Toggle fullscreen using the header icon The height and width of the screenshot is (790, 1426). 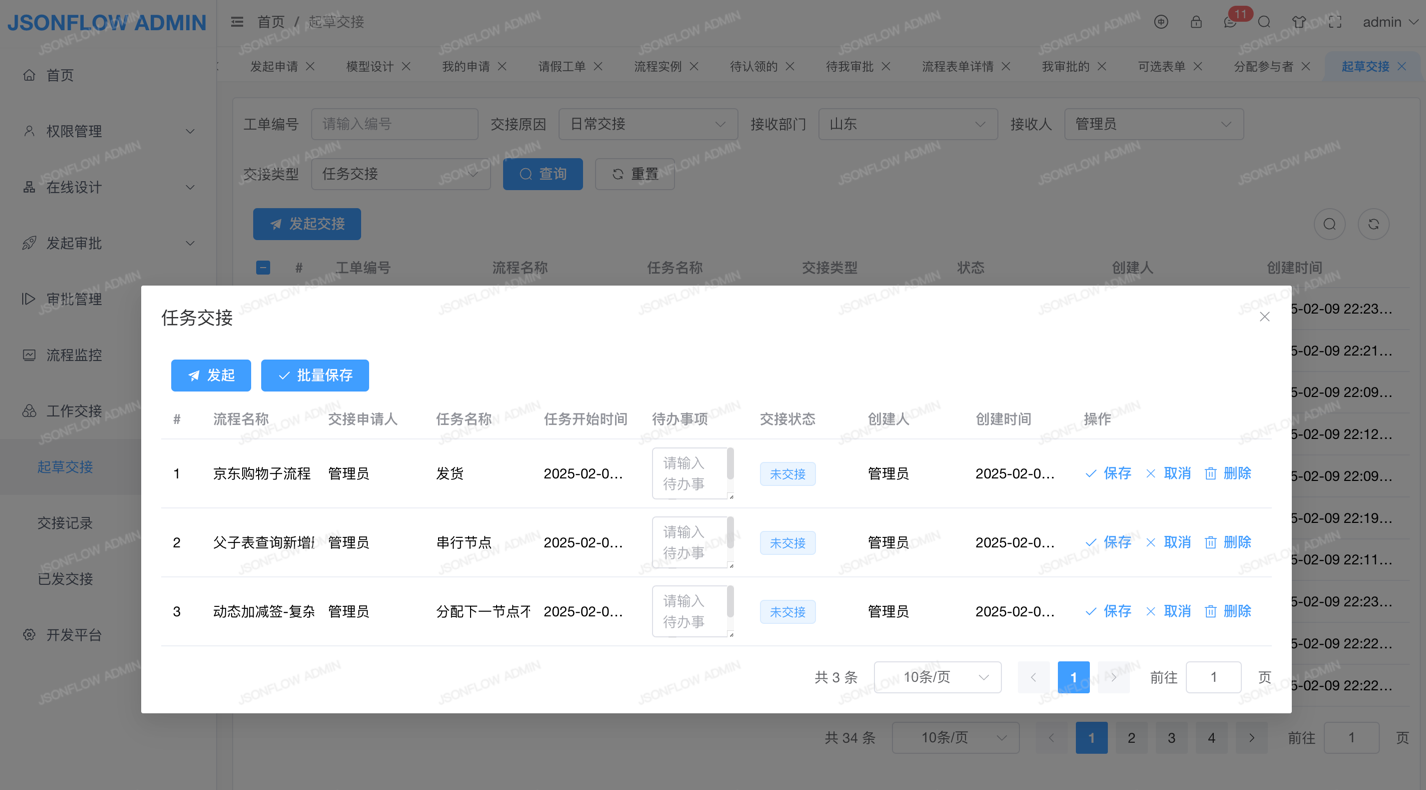(1335, 22)
